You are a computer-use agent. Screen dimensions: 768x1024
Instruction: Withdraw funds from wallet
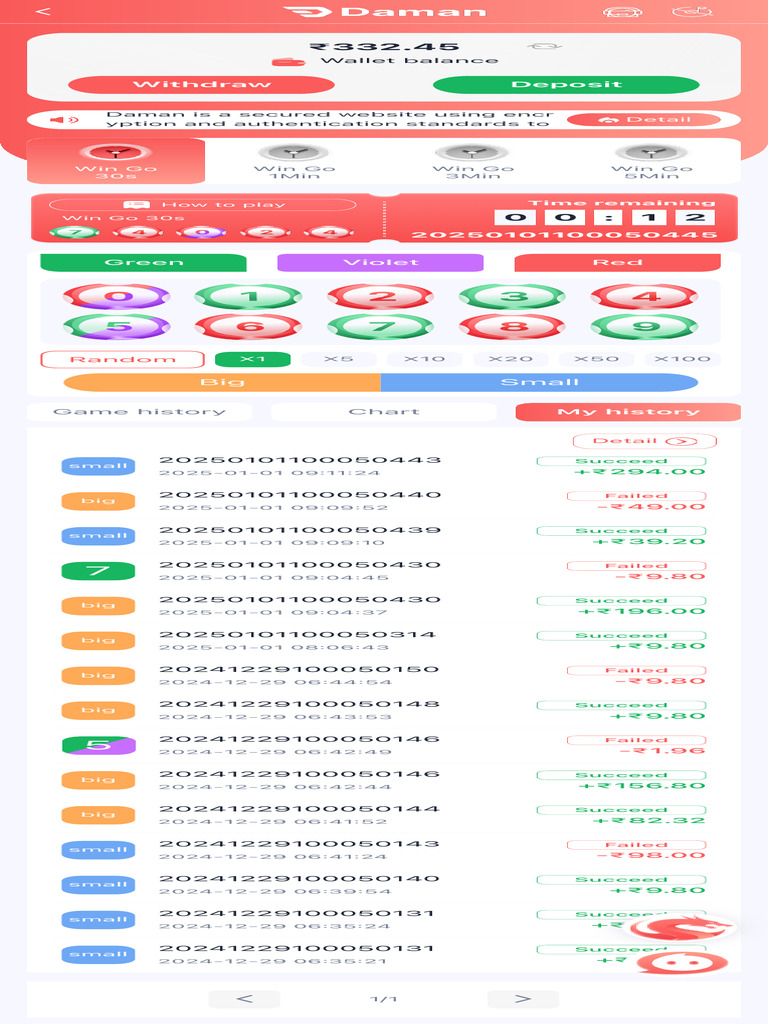pyautogui.click(x=201, y=84)
